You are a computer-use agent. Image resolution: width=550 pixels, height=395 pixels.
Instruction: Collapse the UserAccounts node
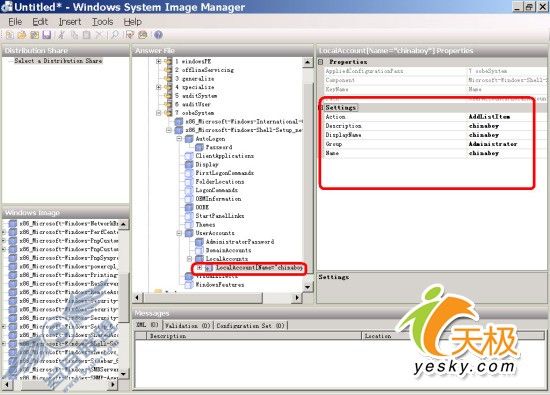click(x=179, y=233)
